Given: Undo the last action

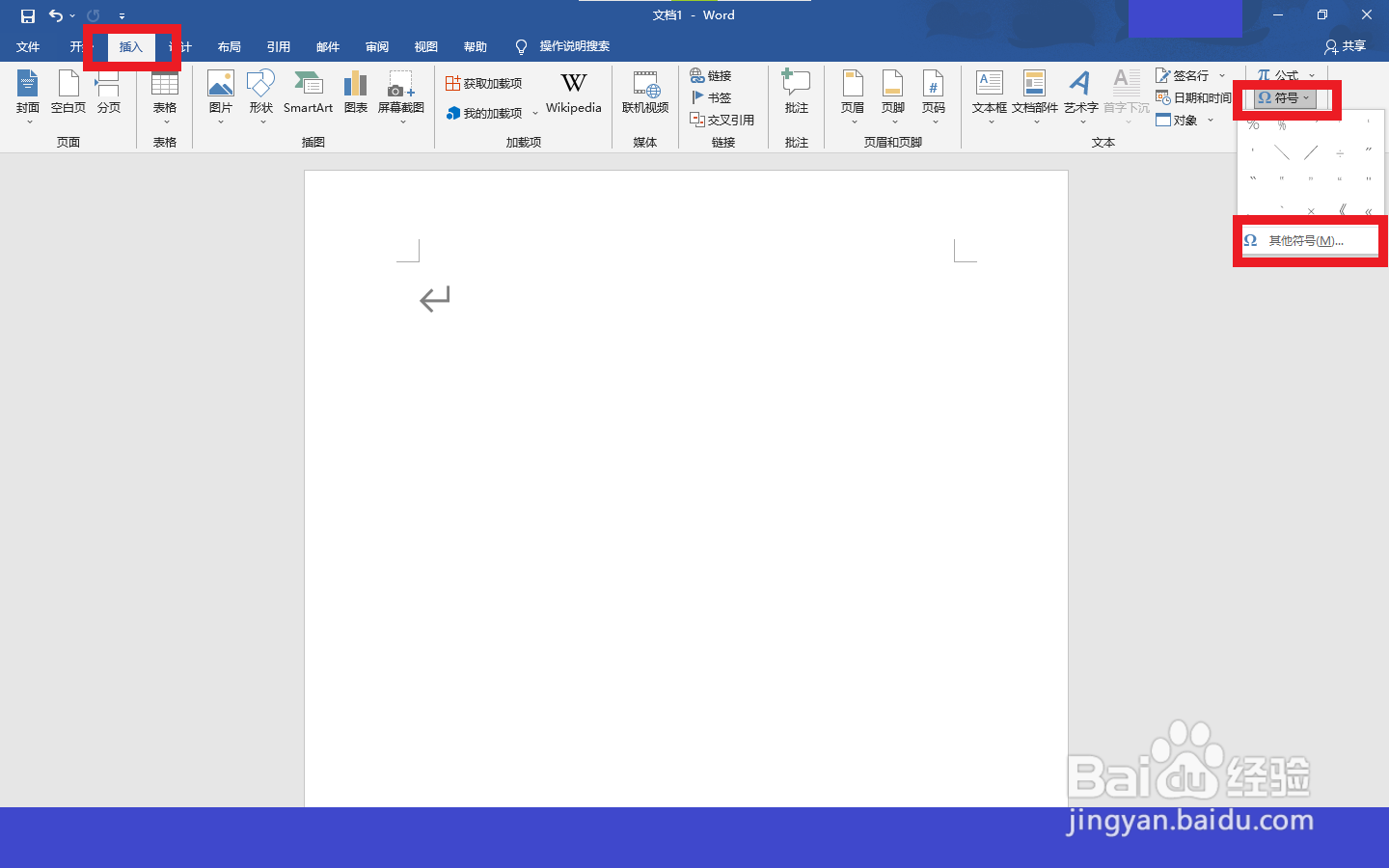Looking at the screenshot, I should 56,15.
